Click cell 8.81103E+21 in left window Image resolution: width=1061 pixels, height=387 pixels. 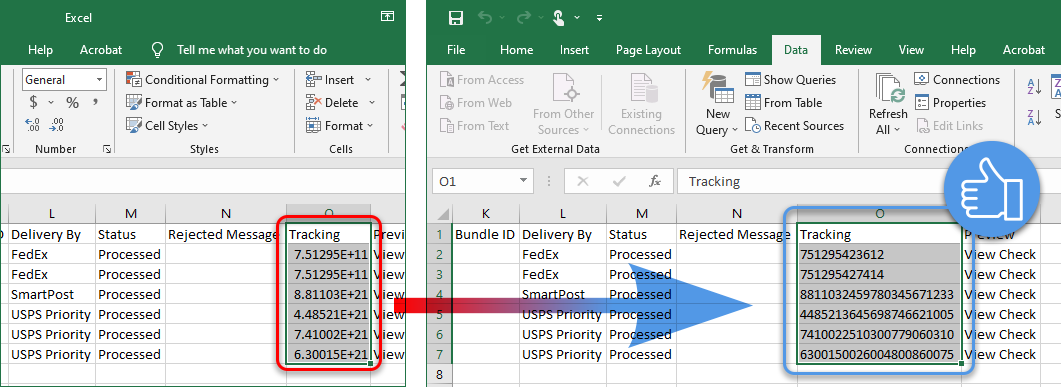point(328,294)
